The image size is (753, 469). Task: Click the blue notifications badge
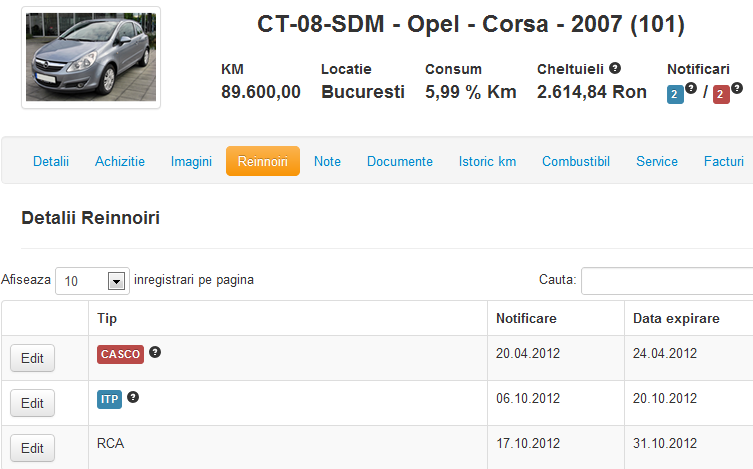pyautogui.click(x=675, y=94)
